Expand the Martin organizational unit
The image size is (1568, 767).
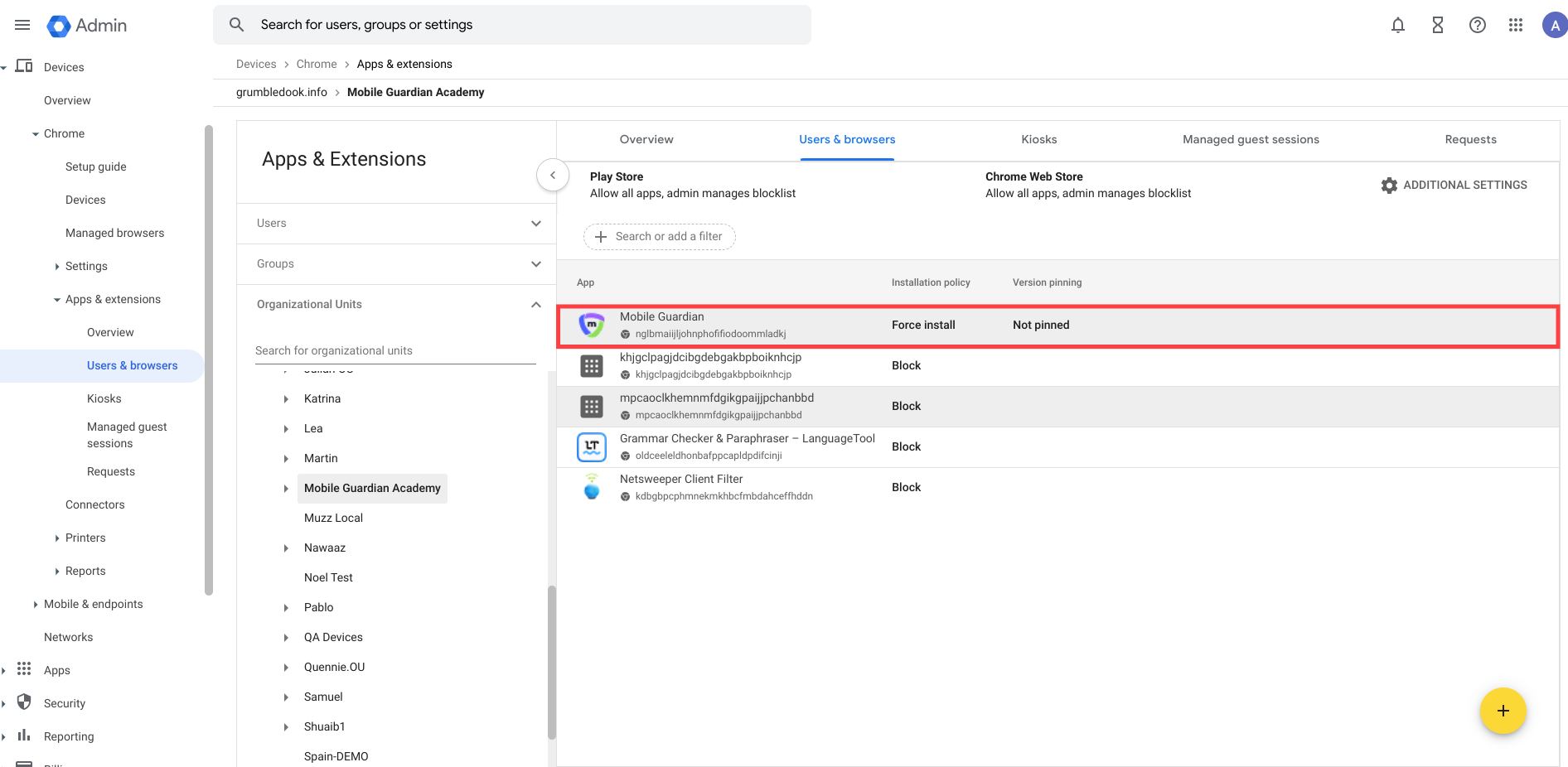tap(286, 459)
